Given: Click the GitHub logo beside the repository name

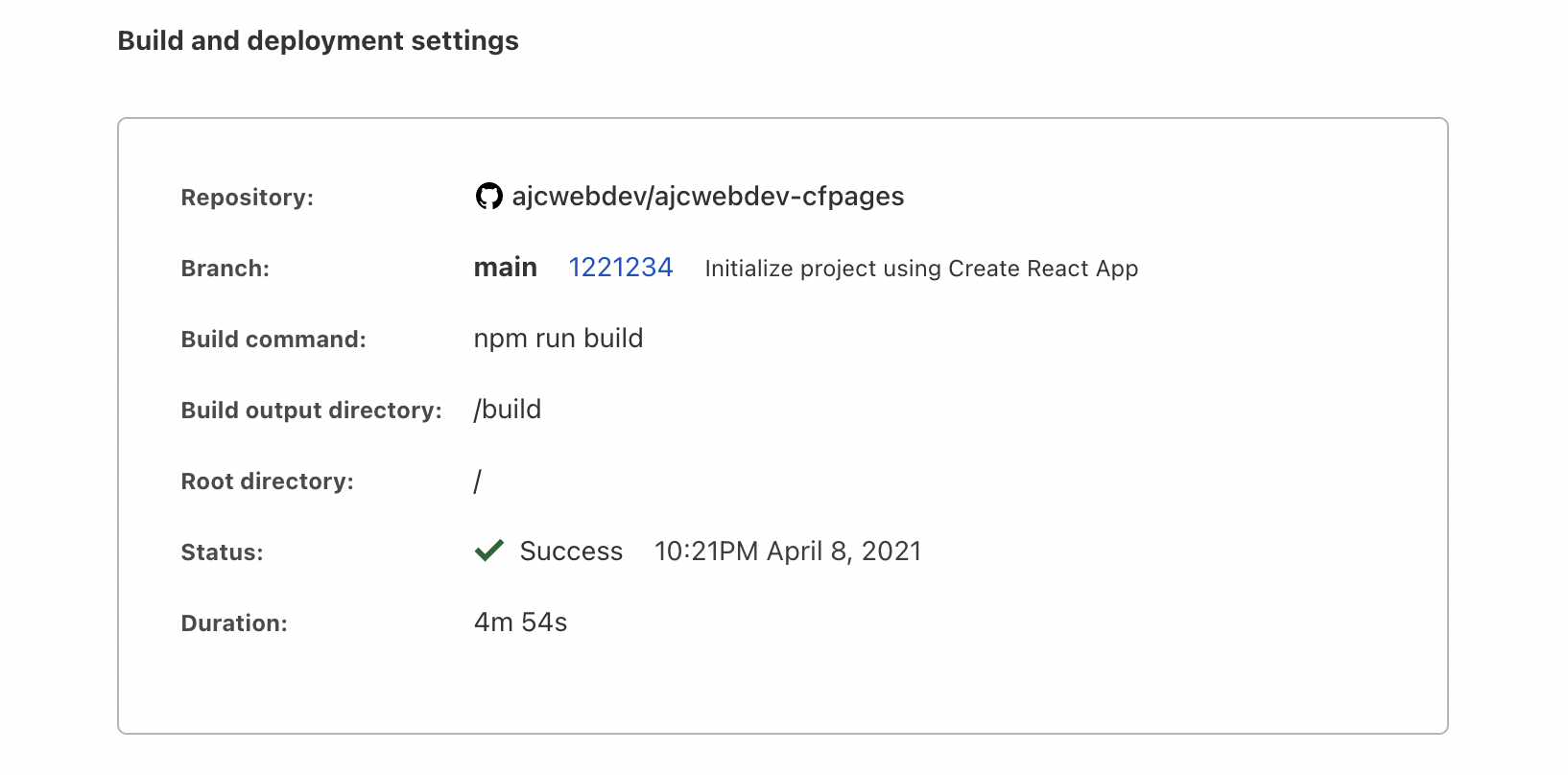Looking at the screenshot, I should point(489,197).
